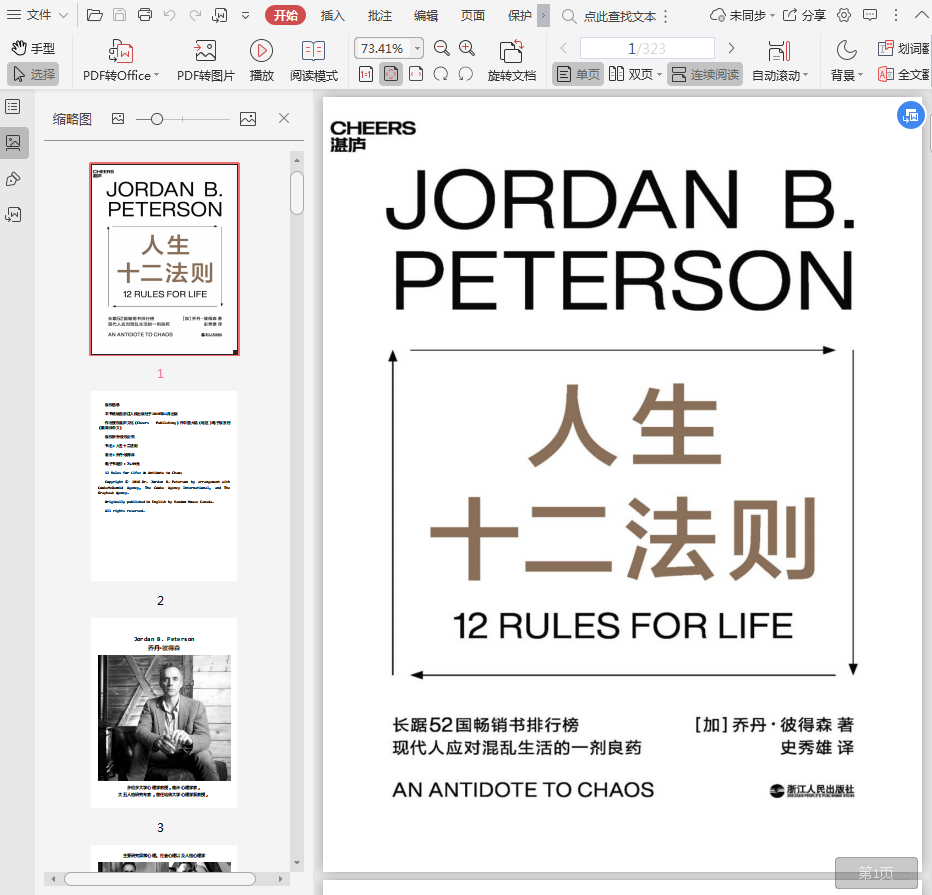Click the 分享 share button

(804, 15)
